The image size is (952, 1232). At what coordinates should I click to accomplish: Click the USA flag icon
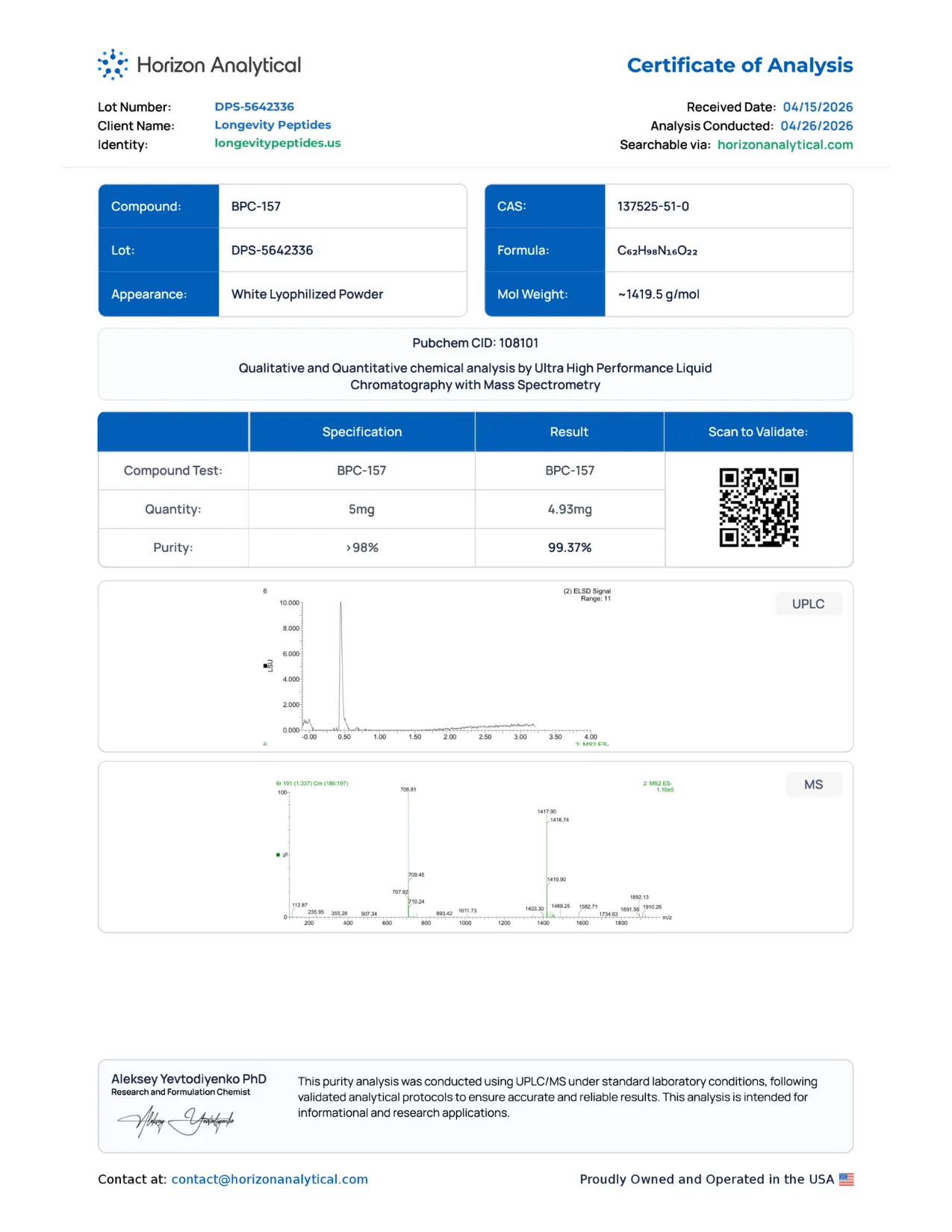846,1179
